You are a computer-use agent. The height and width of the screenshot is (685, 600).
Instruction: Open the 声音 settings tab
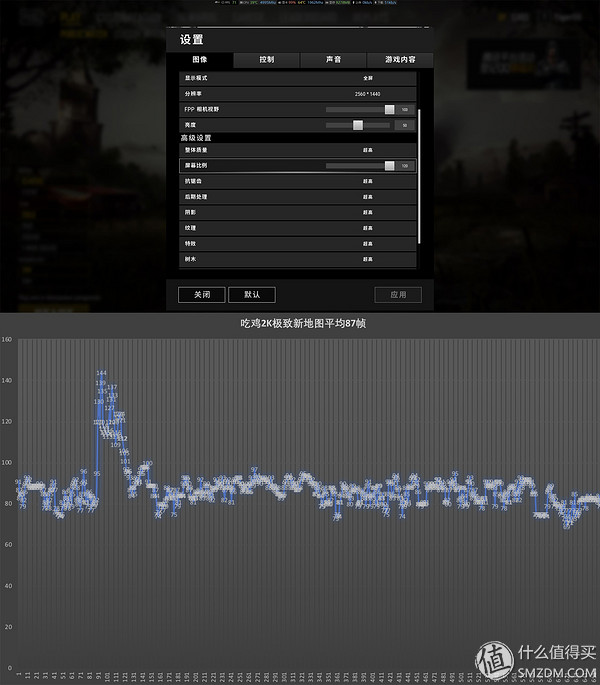tap(333, 60)
